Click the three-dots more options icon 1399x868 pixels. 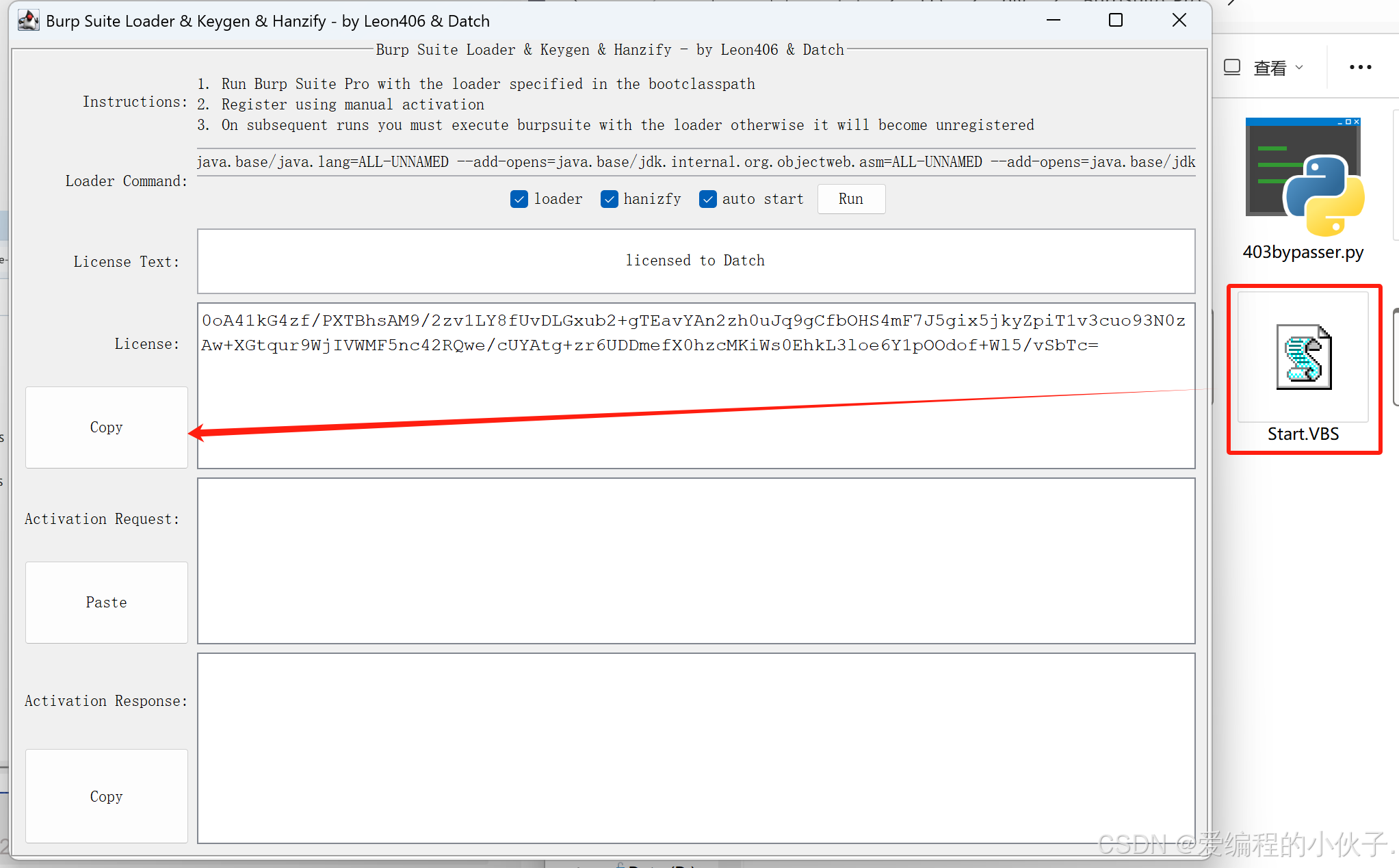tap(1360, 67)
